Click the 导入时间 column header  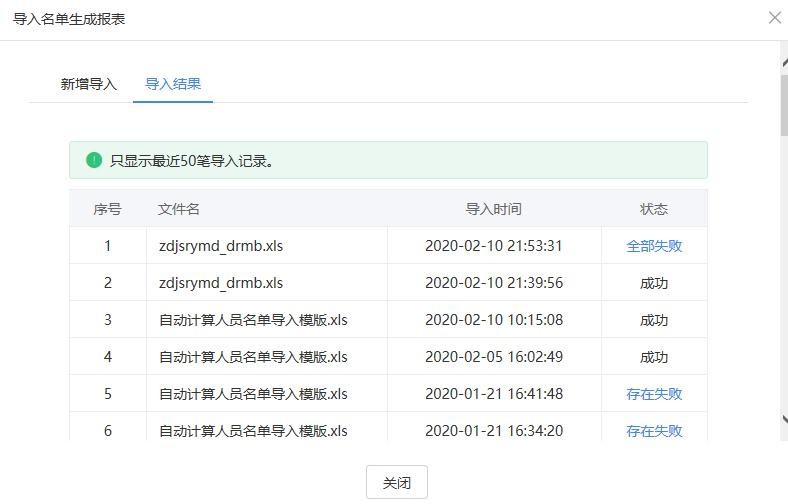494,209
